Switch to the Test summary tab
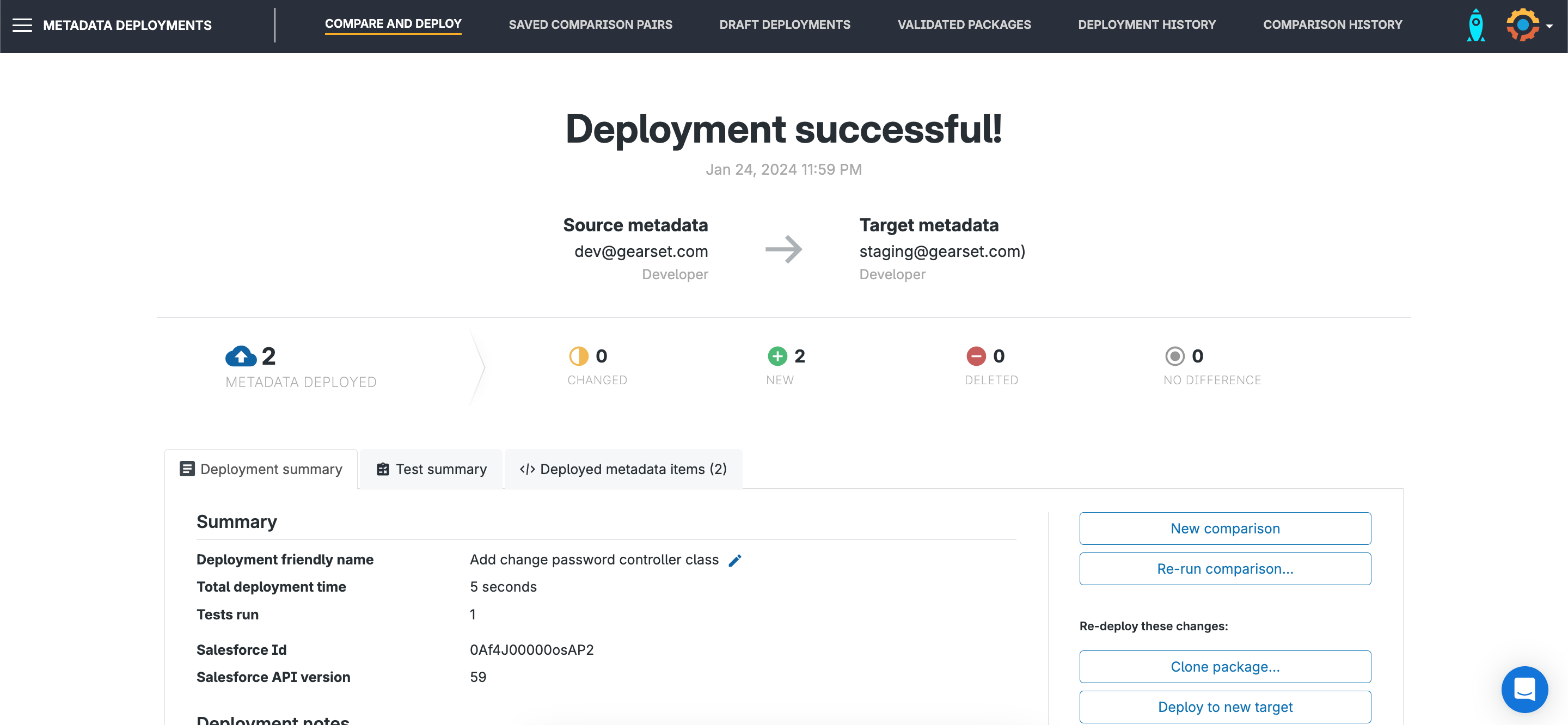Image resolution: width=1568 pixels, height=725 pixels. pos(431,469)
